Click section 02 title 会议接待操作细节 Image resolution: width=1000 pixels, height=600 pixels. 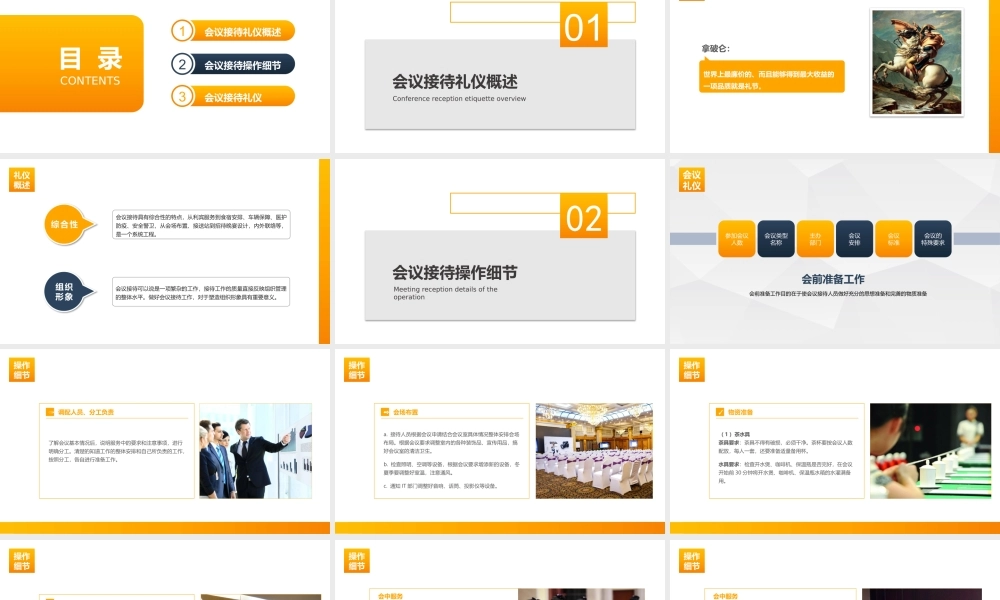[x=455, y=273]
